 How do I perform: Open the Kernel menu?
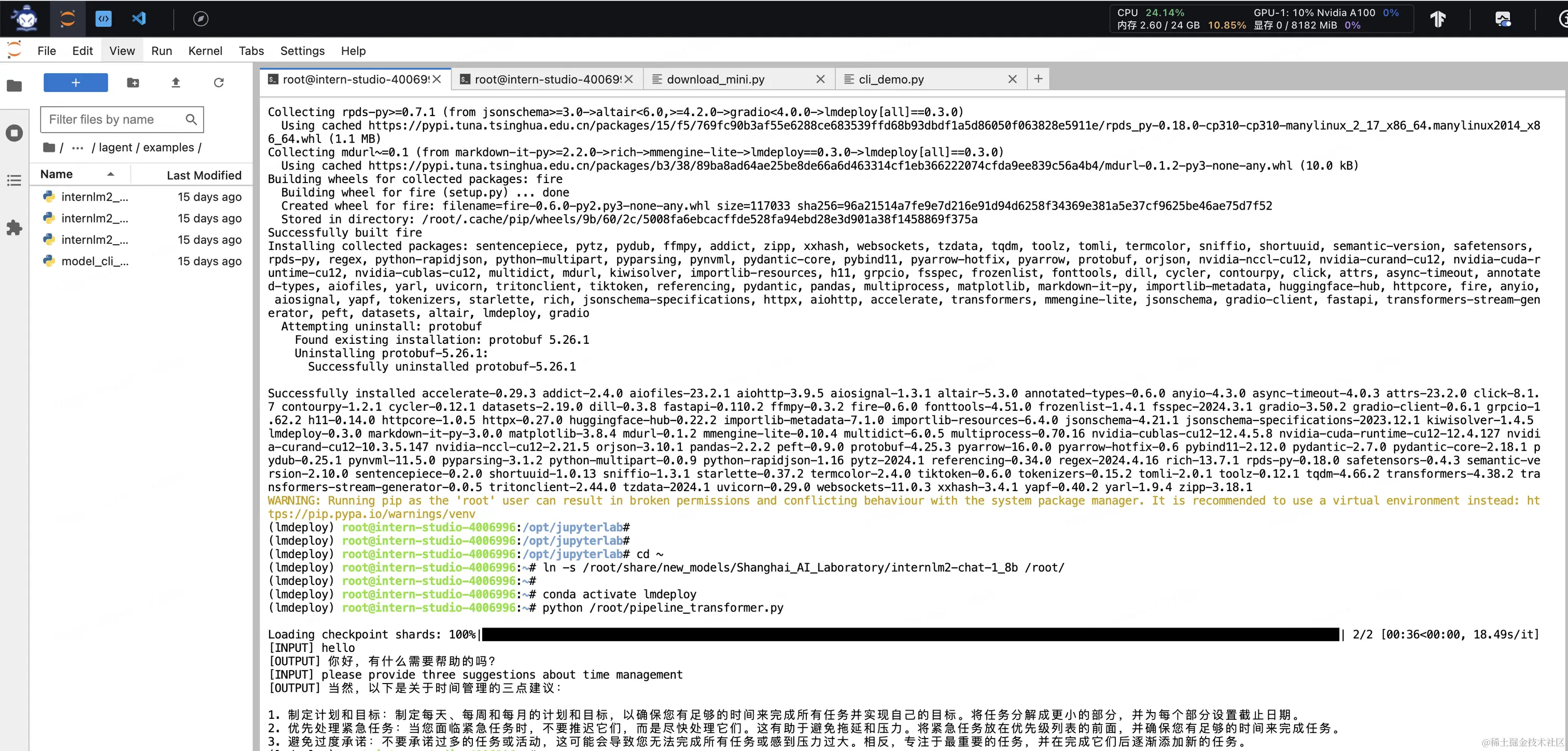tap(205, 50)
